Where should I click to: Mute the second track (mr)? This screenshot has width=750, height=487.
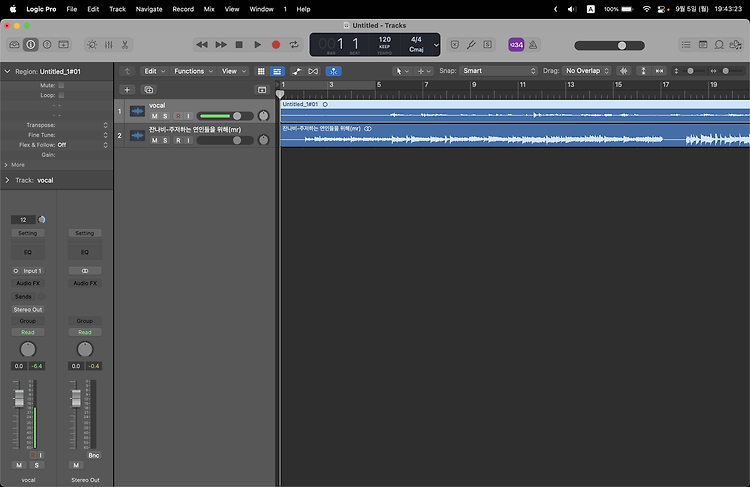pos(154,140)
